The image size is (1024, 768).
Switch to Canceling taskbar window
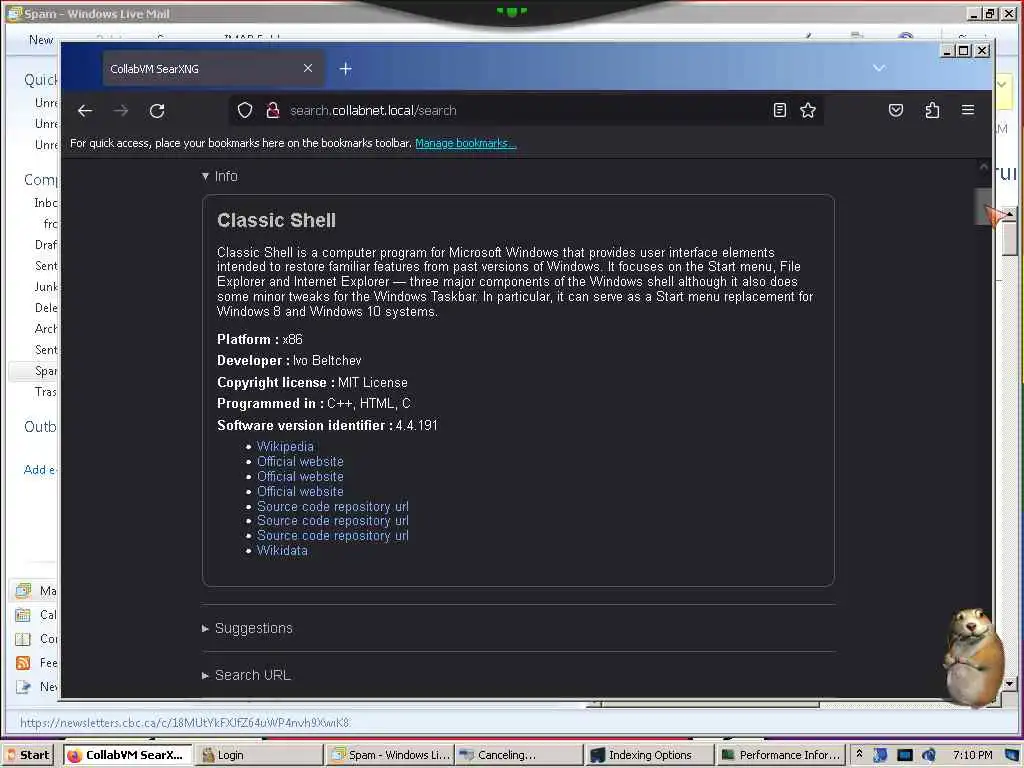(x=519, y=755)
